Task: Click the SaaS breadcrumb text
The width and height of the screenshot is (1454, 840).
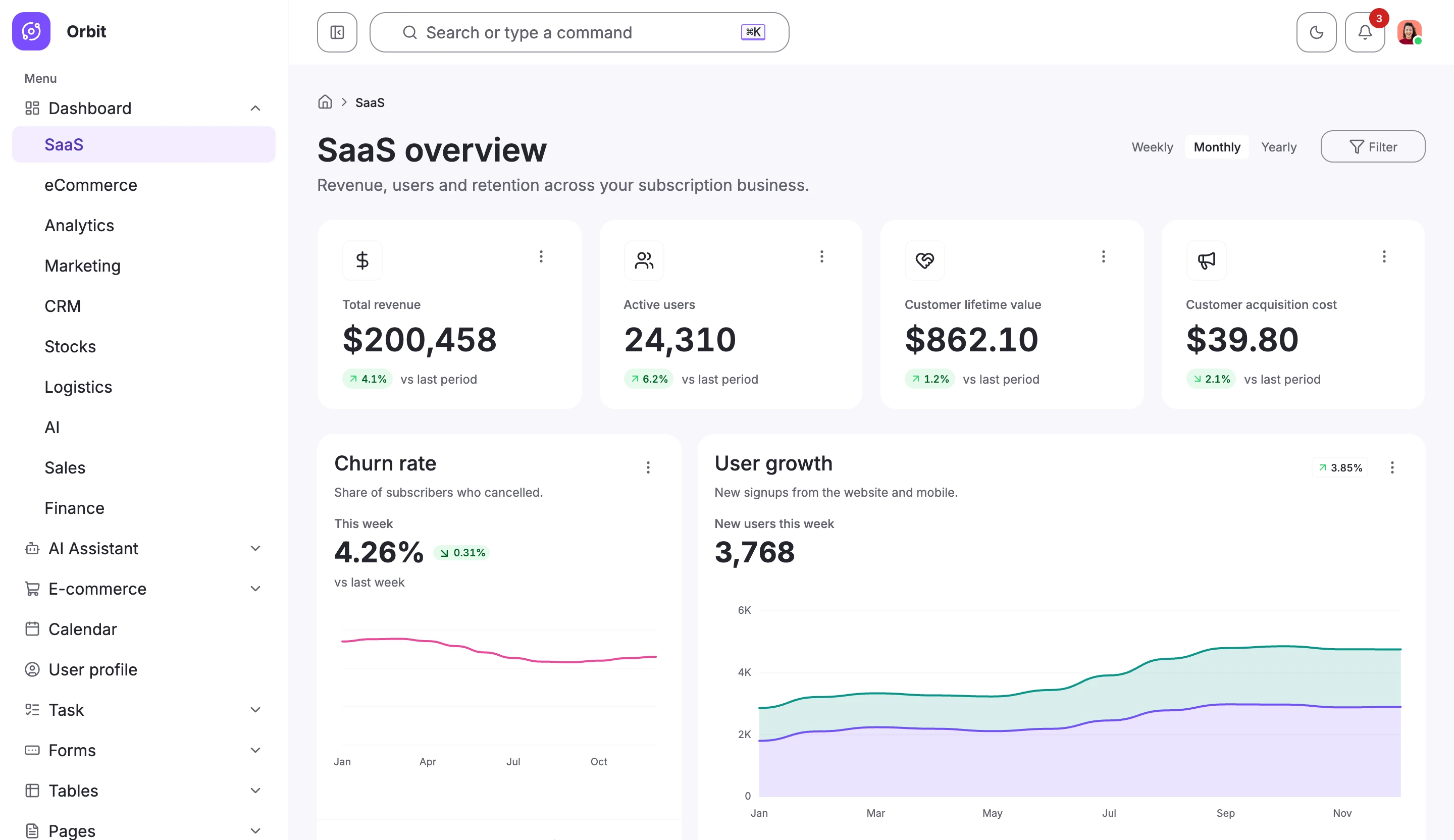Action: 370,102
